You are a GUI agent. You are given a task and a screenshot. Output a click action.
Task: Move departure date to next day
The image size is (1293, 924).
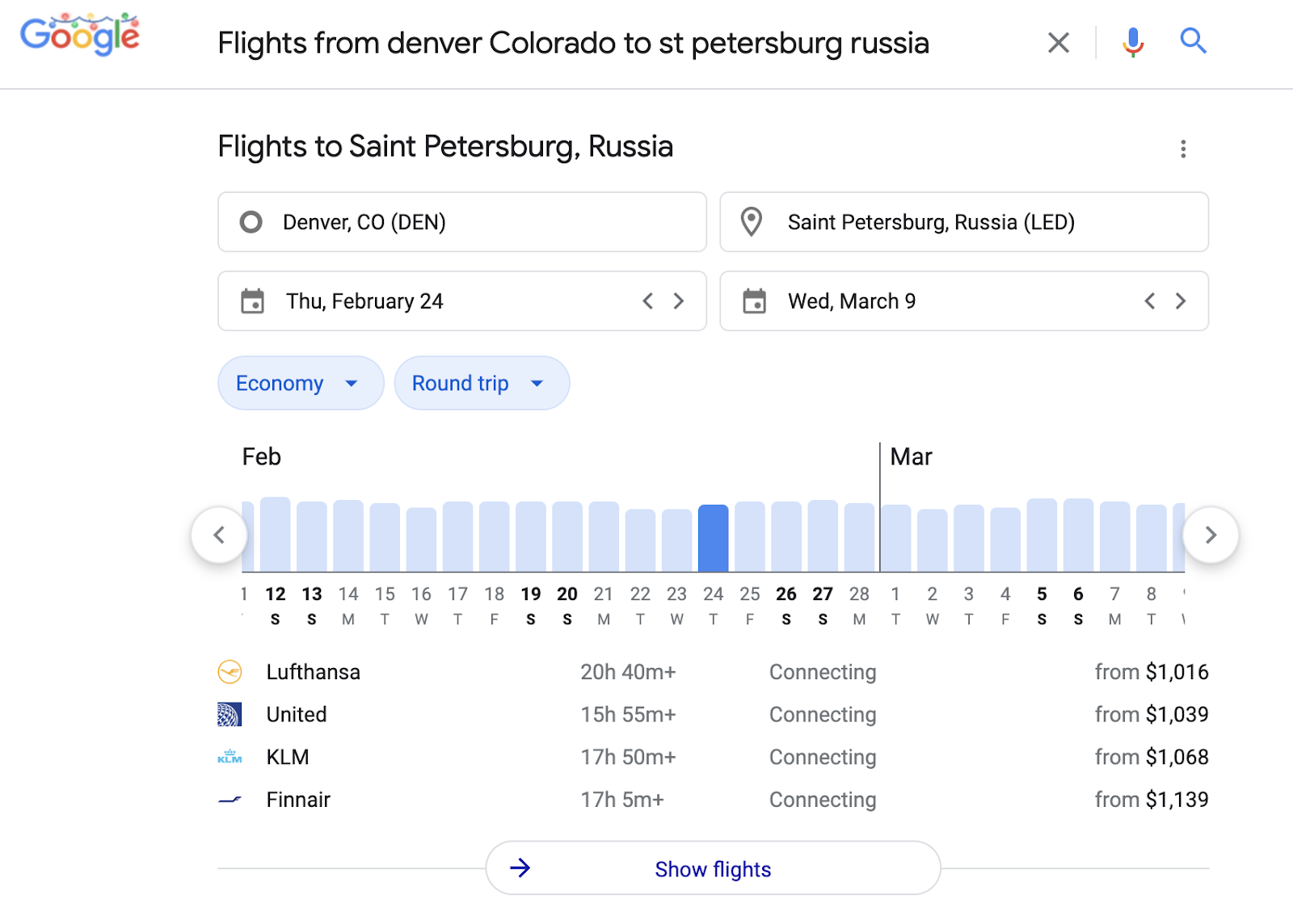679,301
